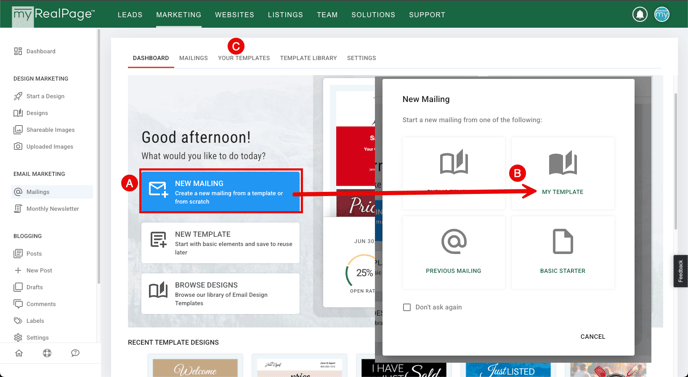Click the help chat icon in sidebar footer
This screenshot has width=688, height=377.
pos(75,353)
